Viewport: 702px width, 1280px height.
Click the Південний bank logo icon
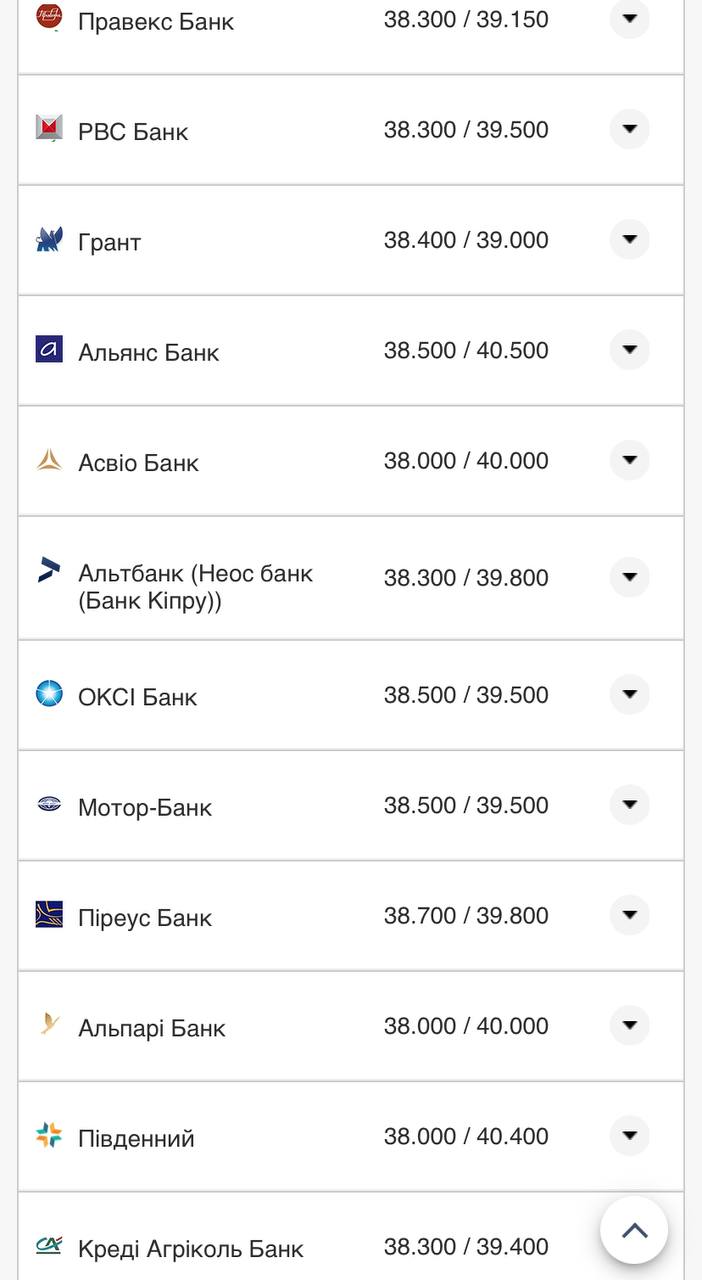[x=49, y=1135]
